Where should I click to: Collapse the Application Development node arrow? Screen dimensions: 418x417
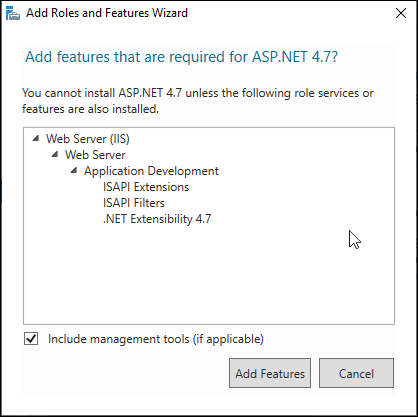point(74,170)
